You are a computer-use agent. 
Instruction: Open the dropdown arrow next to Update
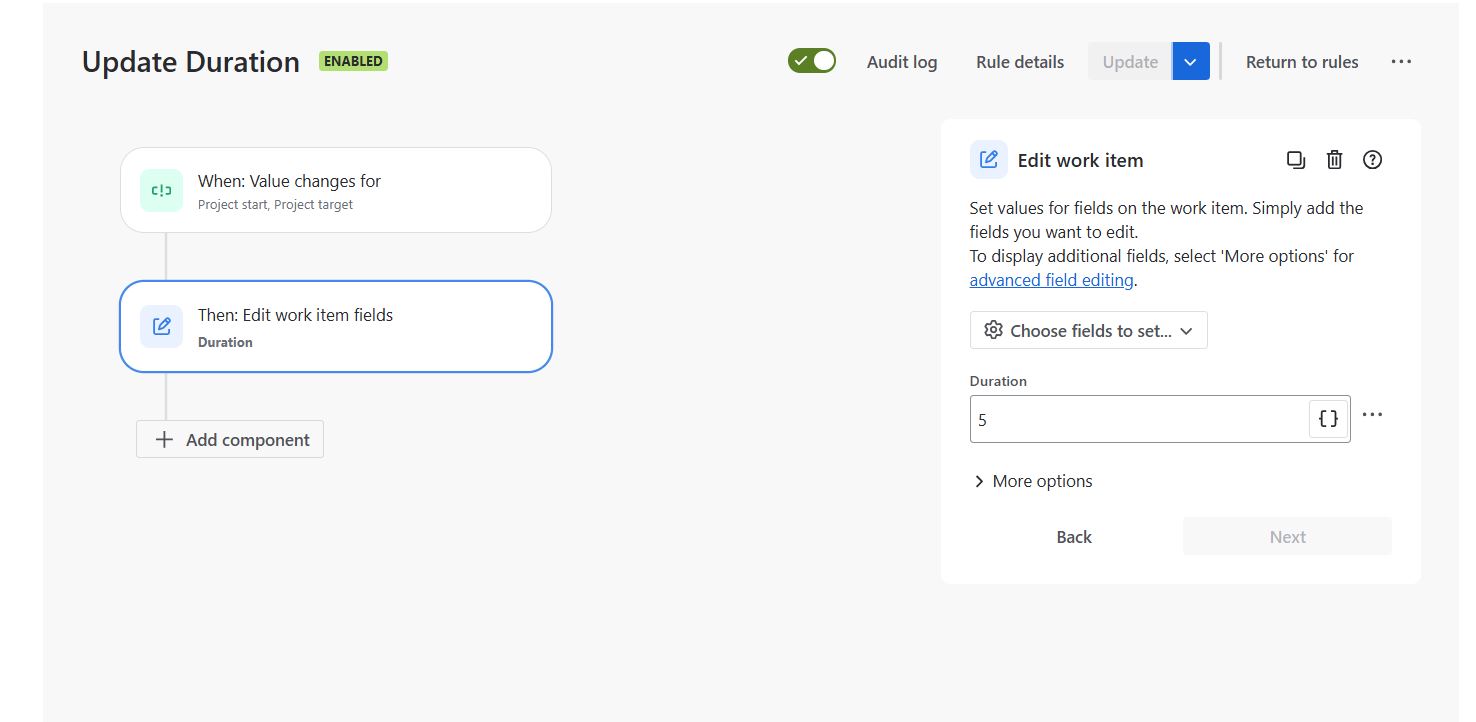(x=1190, y=61)
